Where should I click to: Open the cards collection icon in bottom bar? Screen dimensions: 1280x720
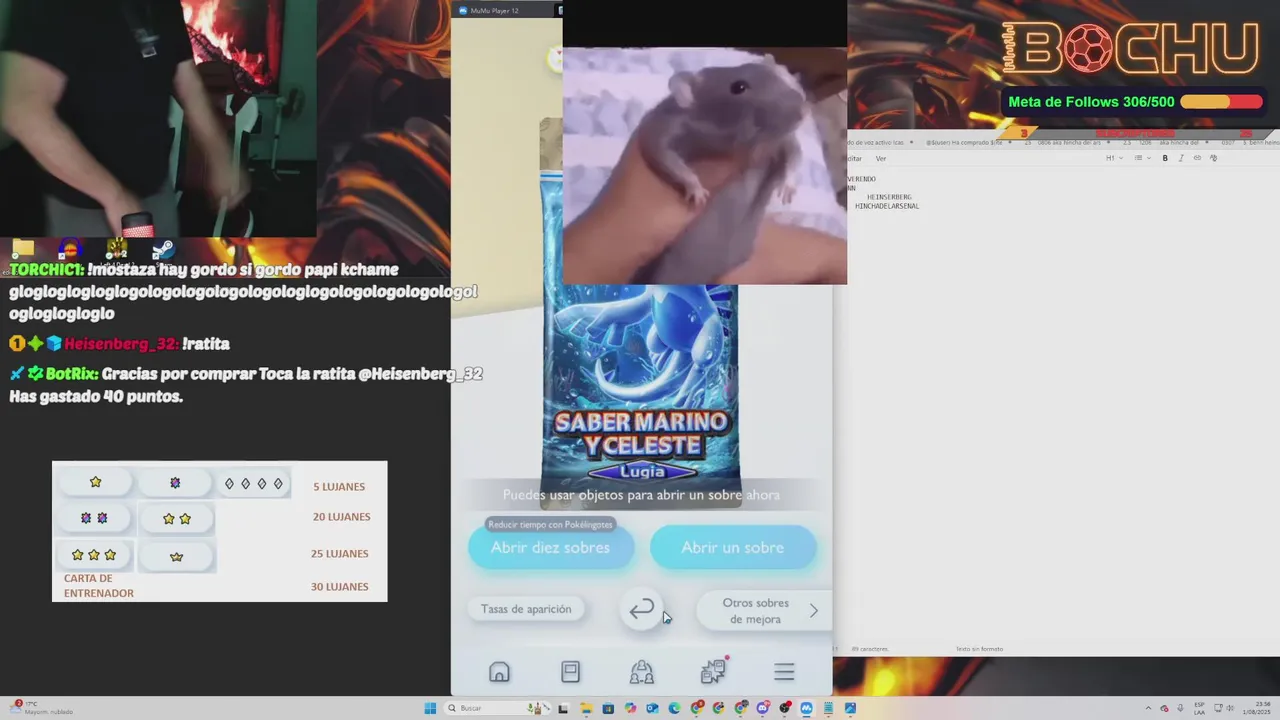click(x=570, y=672)
